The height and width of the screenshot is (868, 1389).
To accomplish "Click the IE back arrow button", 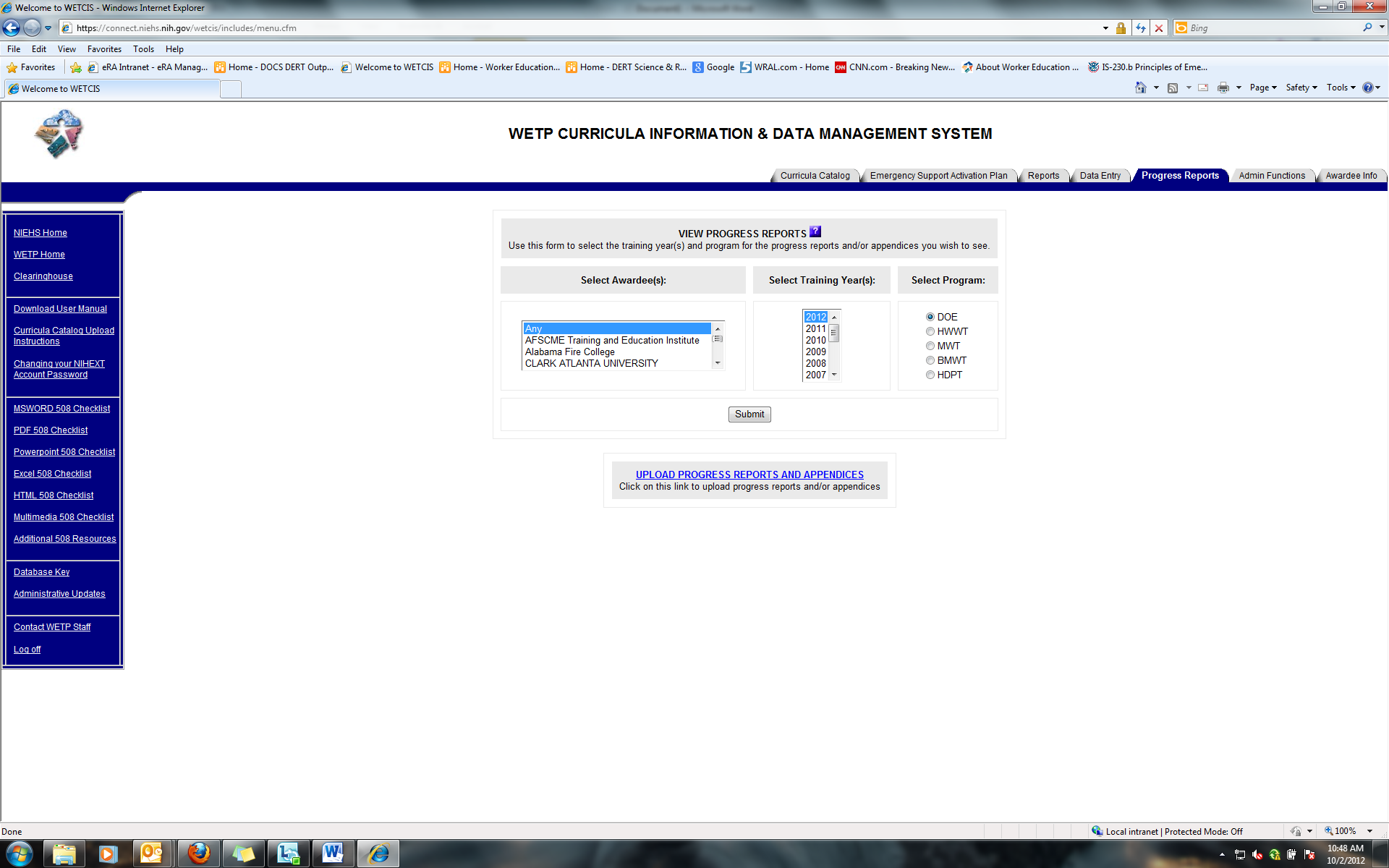I will pos(12,28).
